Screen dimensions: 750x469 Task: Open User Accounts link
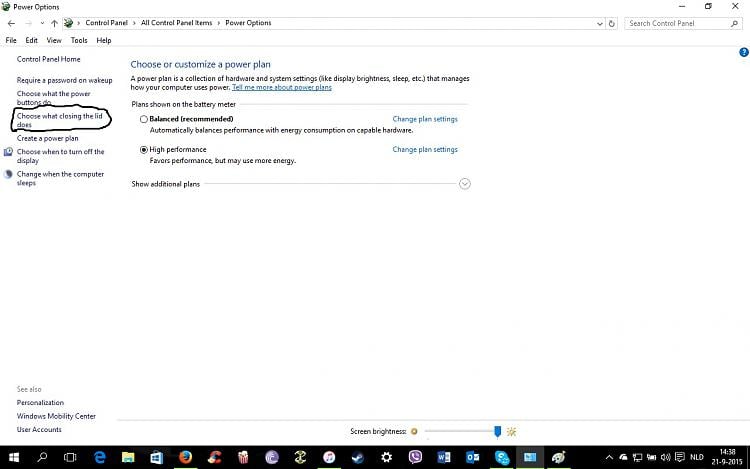[x=39, y=429]
